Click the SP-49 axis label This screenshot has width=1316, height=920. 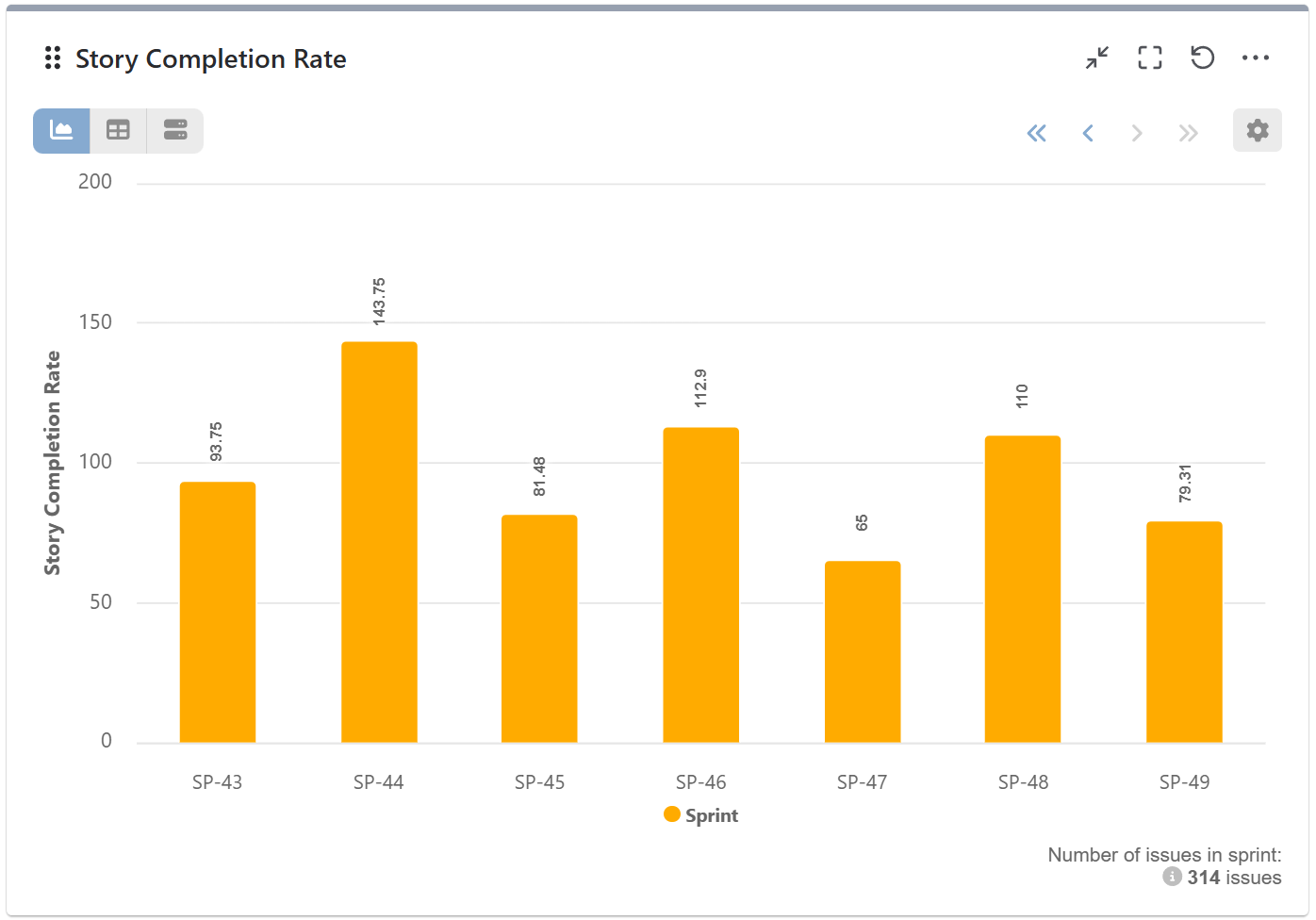(1184, 782)
